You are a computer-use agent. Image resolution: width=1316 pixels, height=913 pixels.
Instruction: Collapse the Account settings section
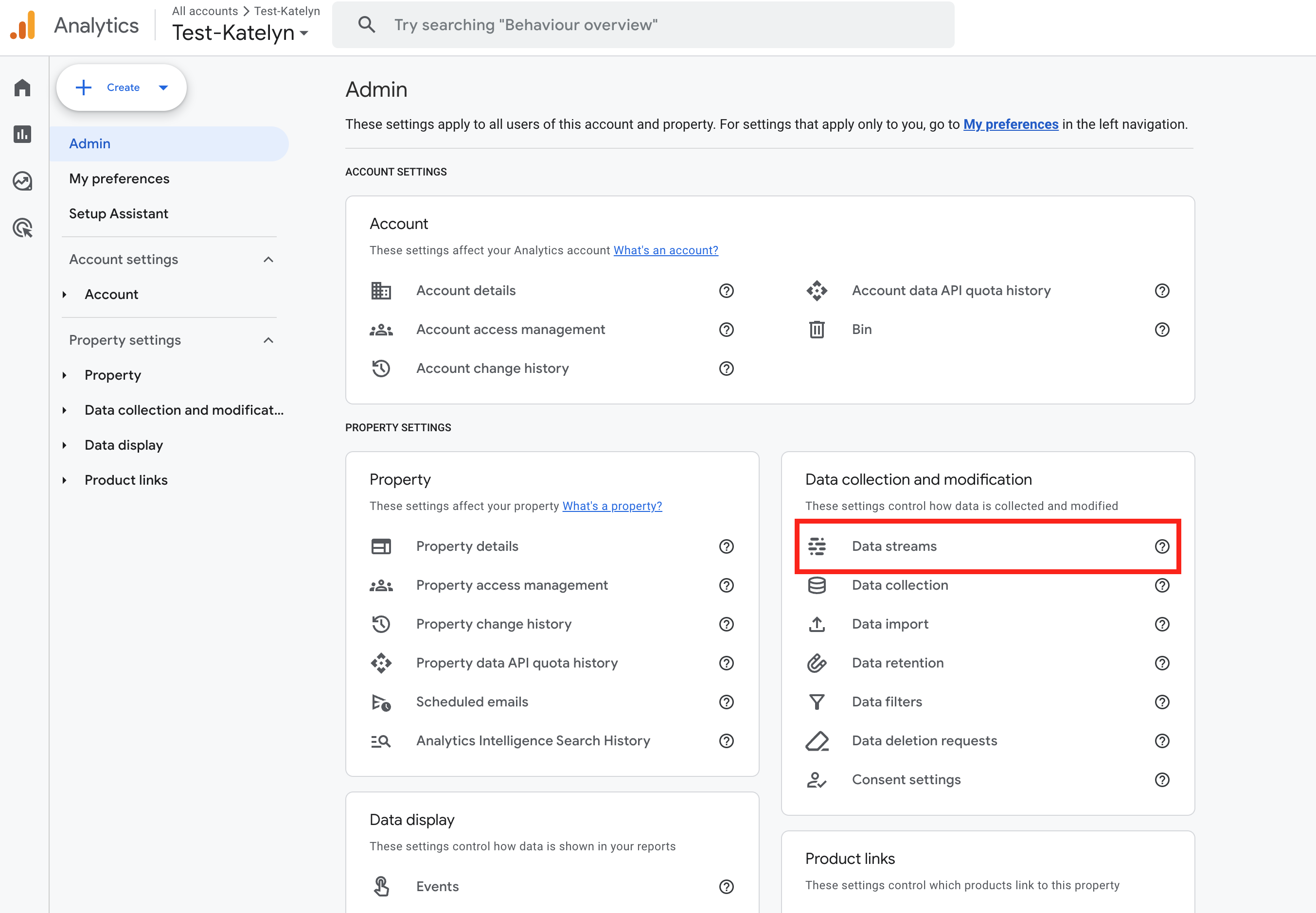268,260
